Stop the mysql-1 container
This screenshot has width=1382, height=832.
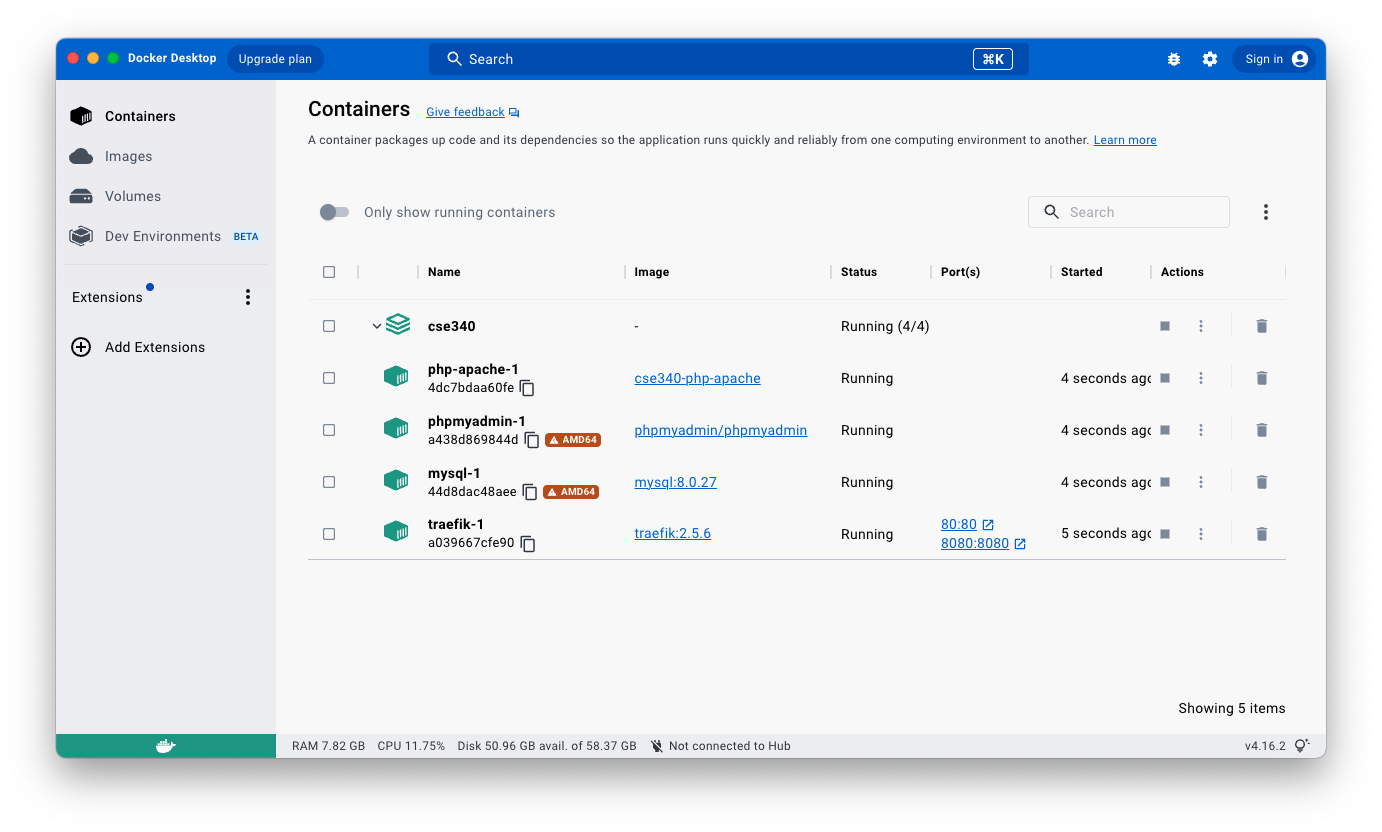1165,482
